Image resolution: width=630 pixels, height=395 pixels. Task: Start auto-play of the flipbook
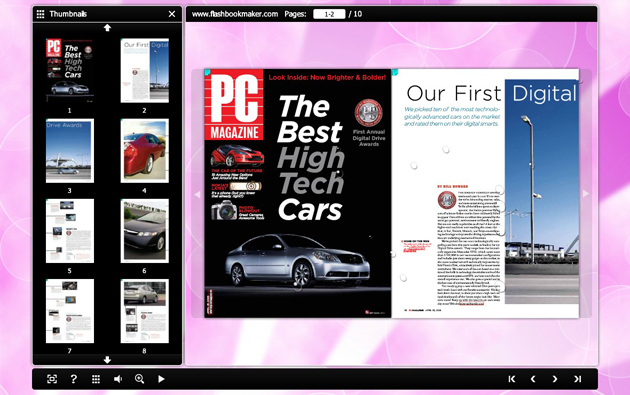161,379
